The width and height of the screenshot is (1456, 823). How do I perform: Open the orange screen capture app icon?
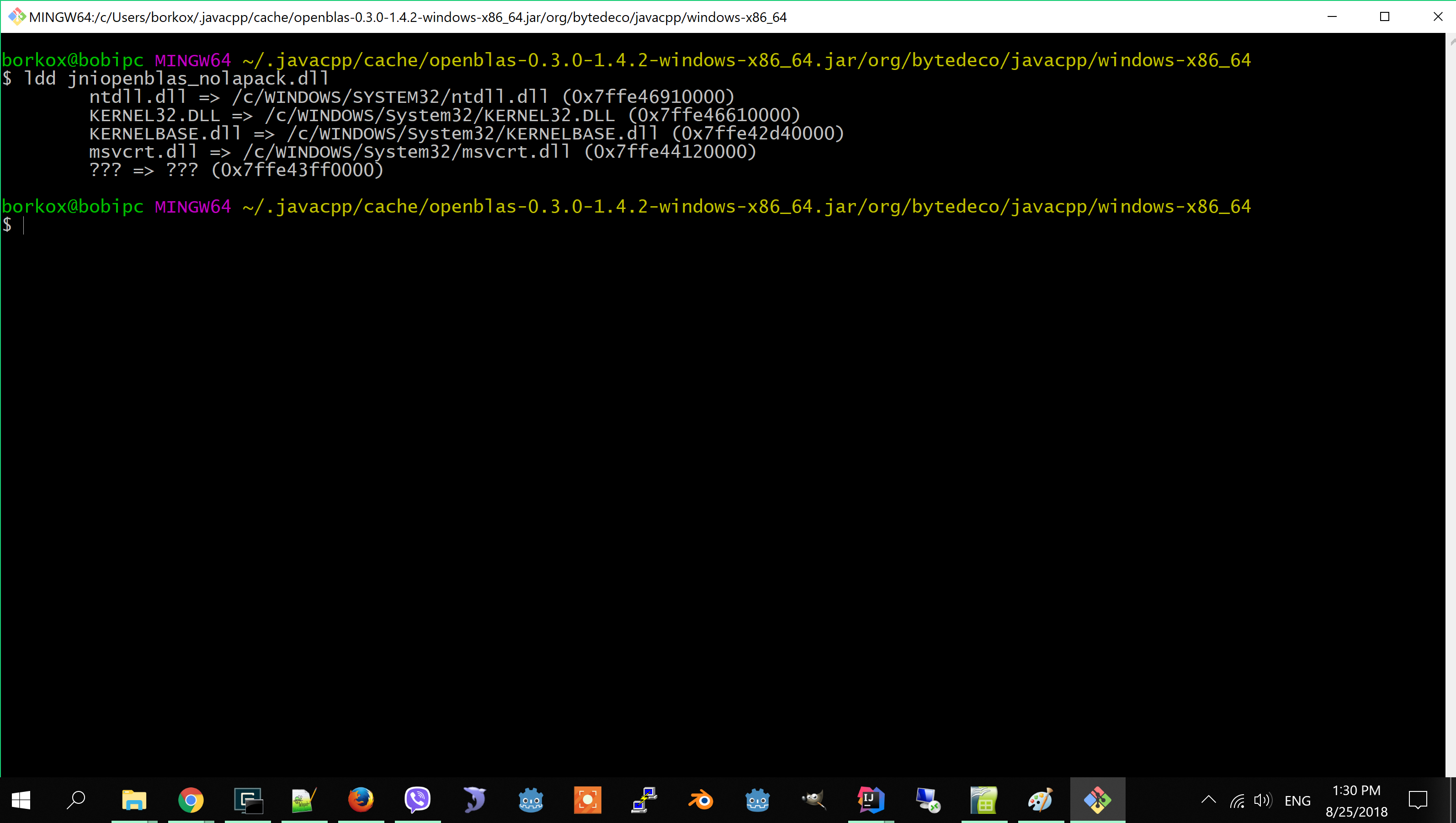[x=587, y=800]
